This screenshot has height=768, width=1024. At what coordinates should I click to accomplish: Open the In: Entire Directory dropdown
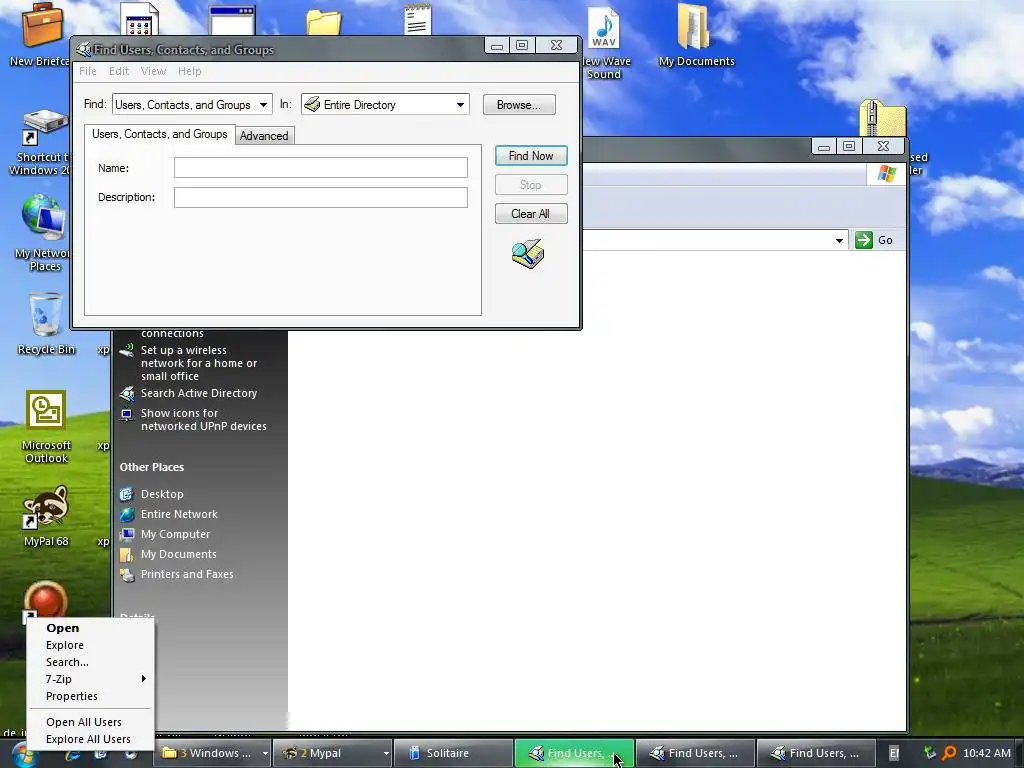click(460, 104)
